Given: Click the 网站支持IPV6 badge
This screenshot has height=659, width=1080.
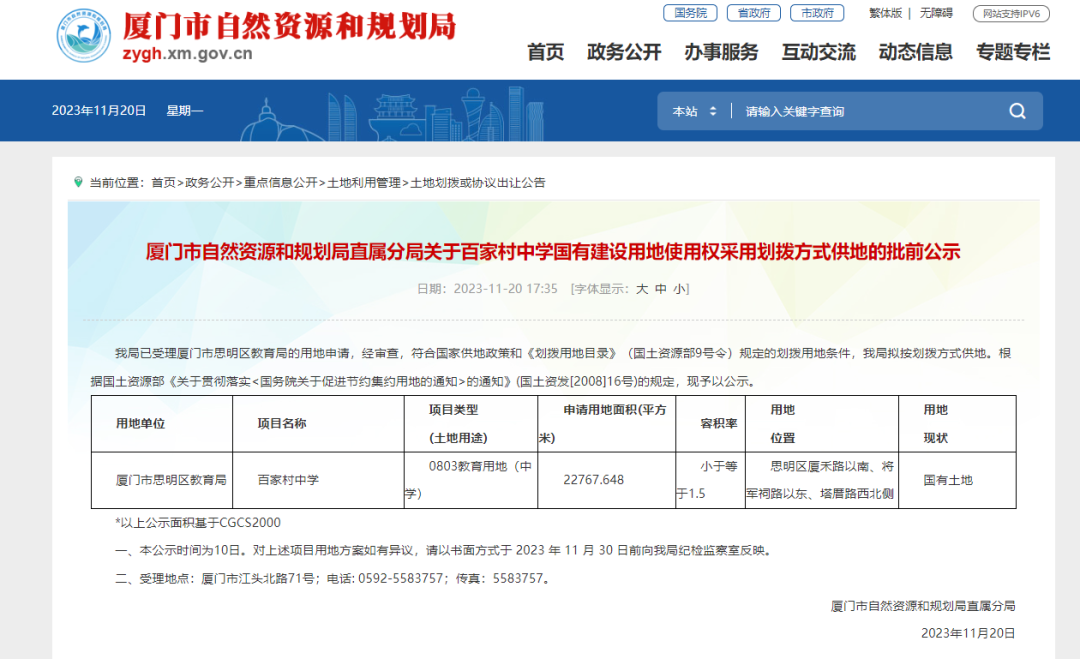Looking at the screenshot, I should pyautogui.click(x=1011, y=14).
